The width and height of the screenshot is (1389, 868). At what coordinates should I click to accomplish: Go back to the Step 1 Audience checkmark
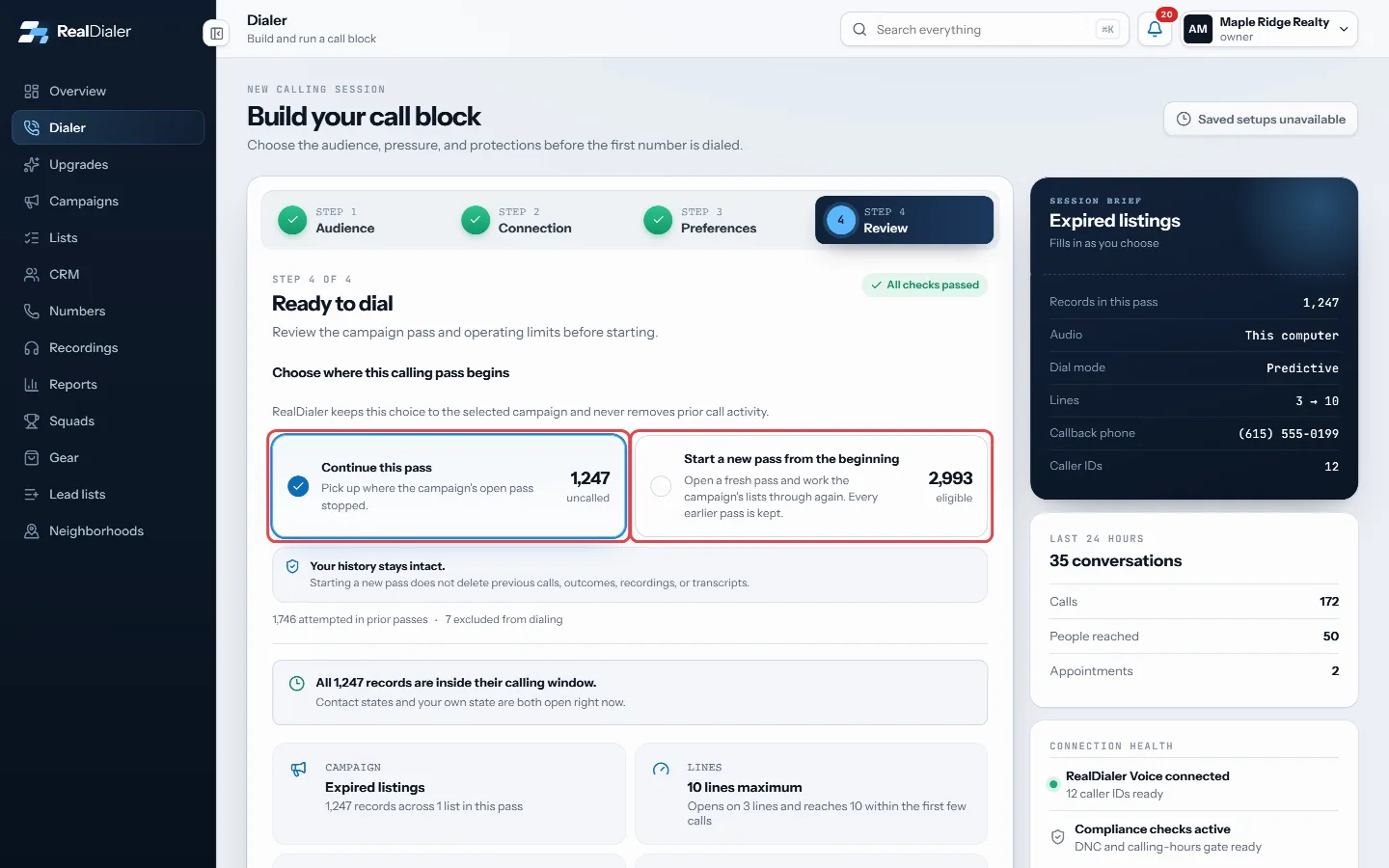[292, 220]
